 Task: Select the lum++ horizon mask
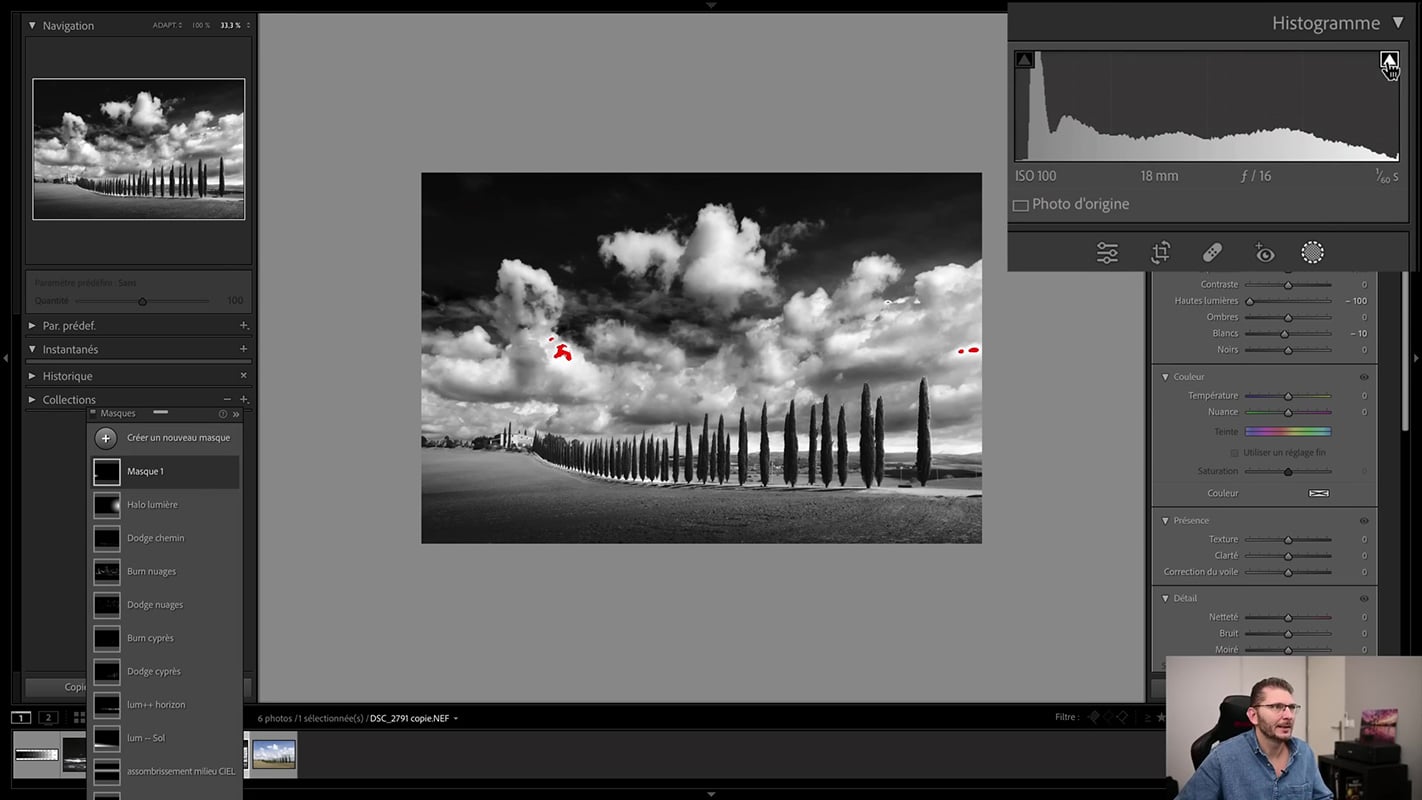(x=165, y=705)
